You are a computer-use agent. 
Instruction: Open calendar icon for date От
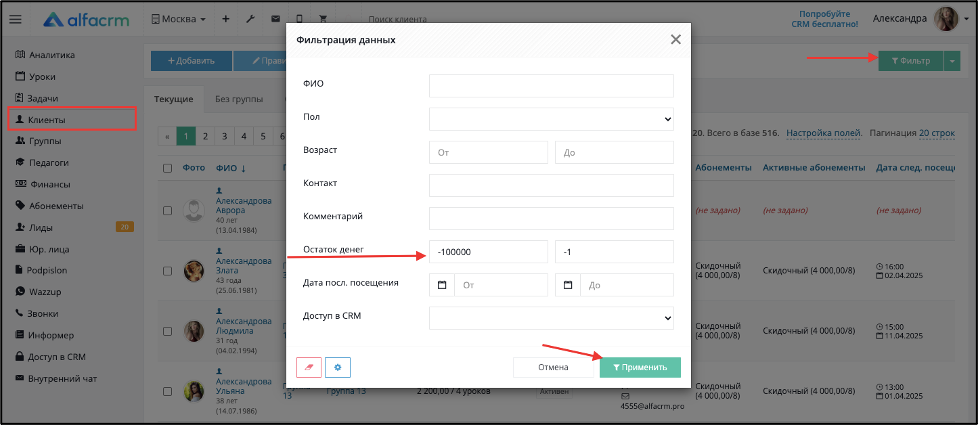442,285
